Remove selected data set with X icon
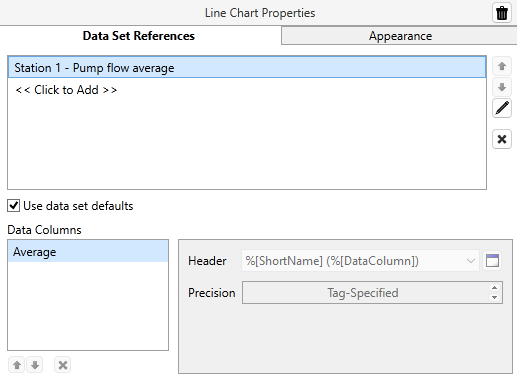Screen dimensions: 517x390 click(502, 139)
